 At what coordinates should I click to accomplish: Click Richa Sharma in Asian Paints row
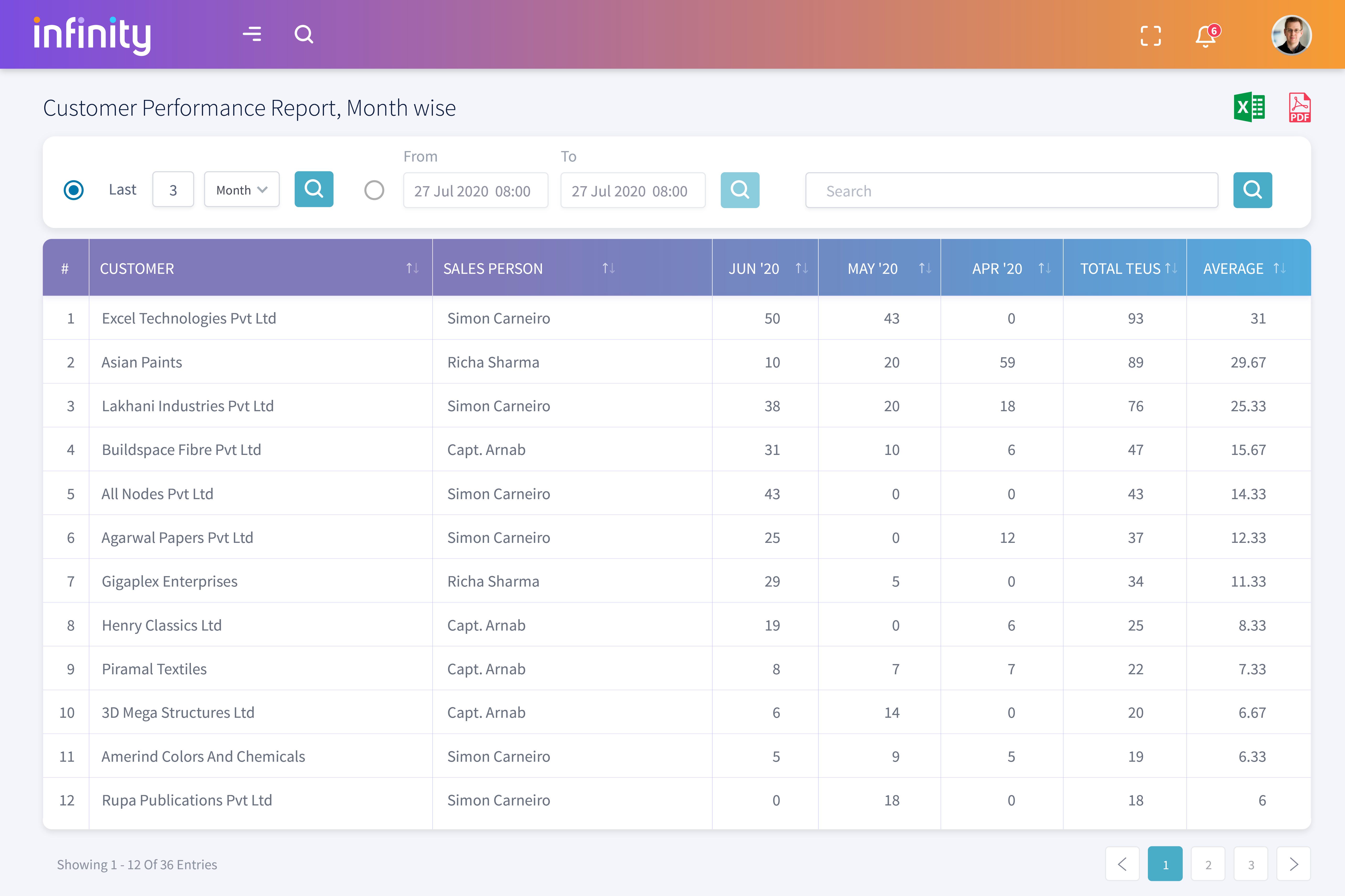493,362
